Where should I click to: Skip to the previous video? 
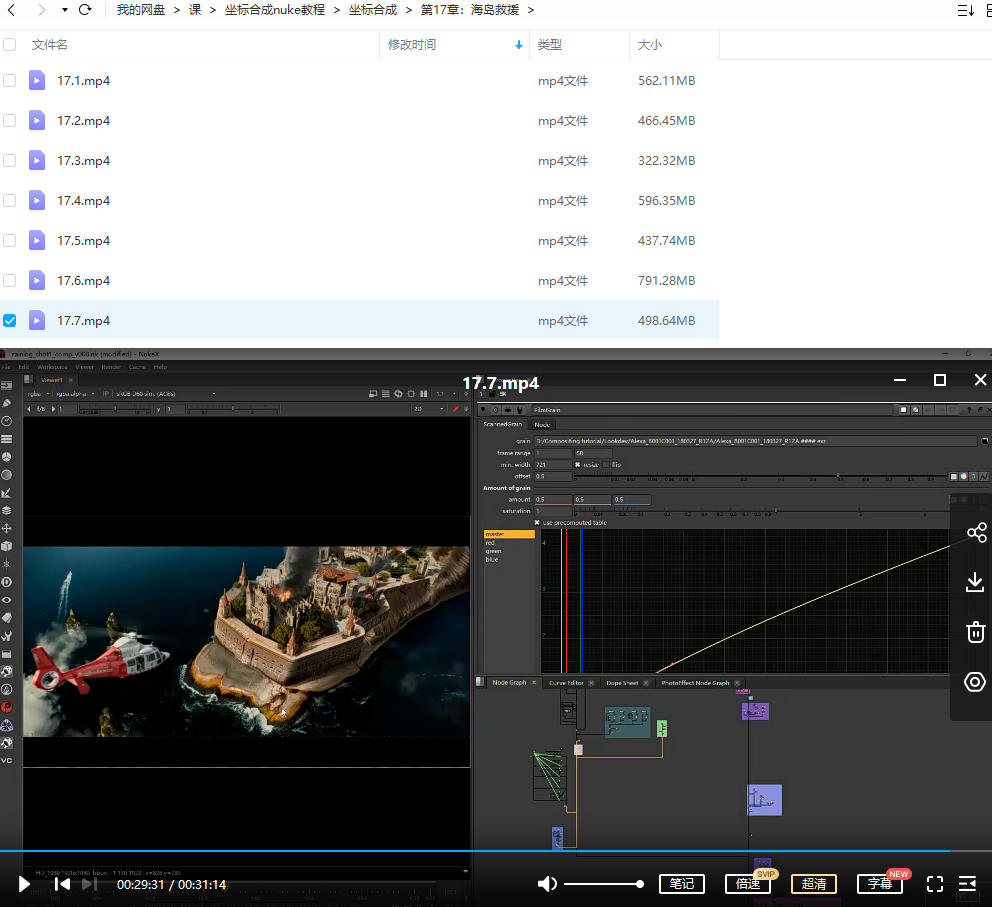coord(62,884)
